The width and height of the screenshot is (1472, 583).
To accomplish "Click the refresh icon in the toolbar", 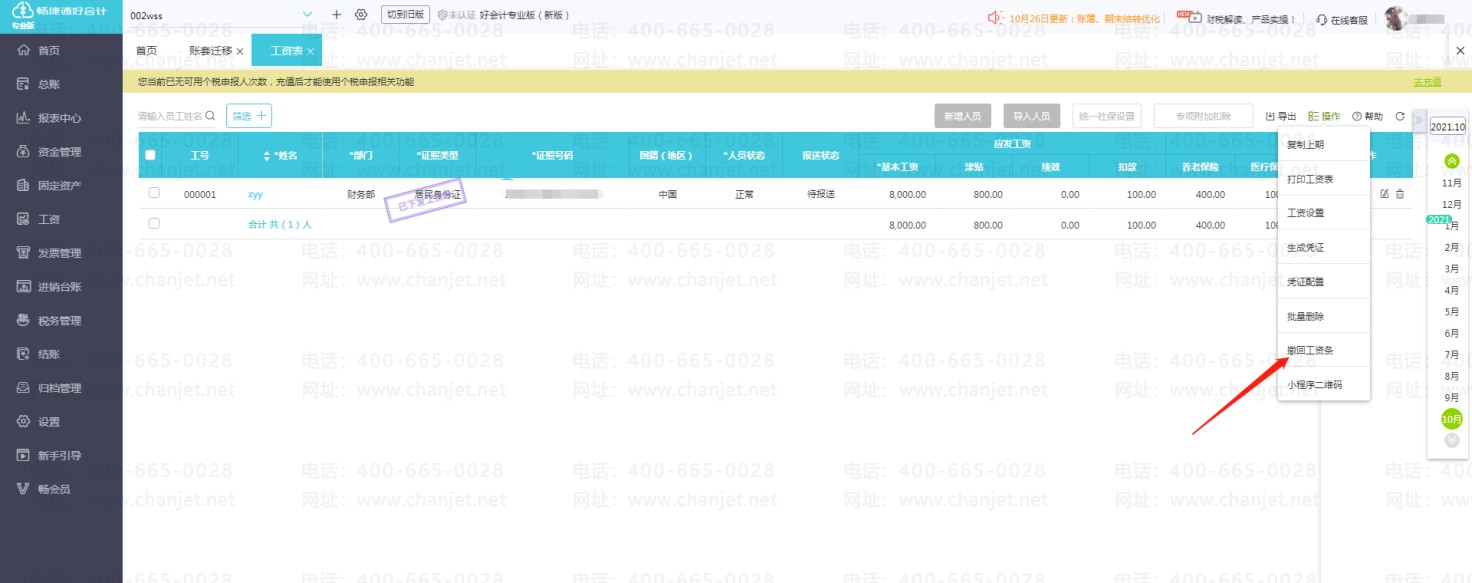I will click(x=1400, y=117).
